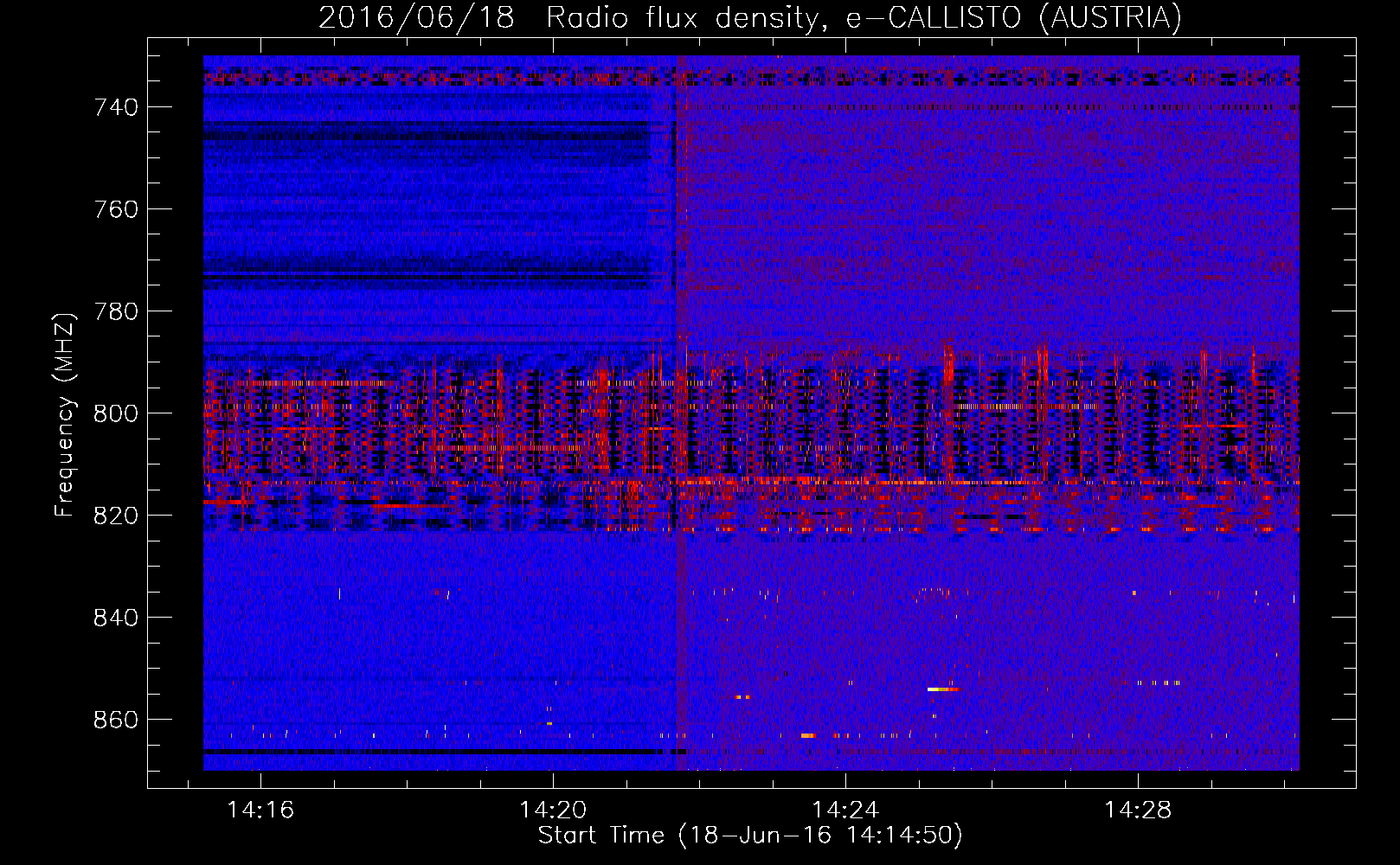The height and width of the screenshot is (865, 1400).
Task: Click the plot title '2016/06/18 Radio flux density'
Action: [750, 17]
